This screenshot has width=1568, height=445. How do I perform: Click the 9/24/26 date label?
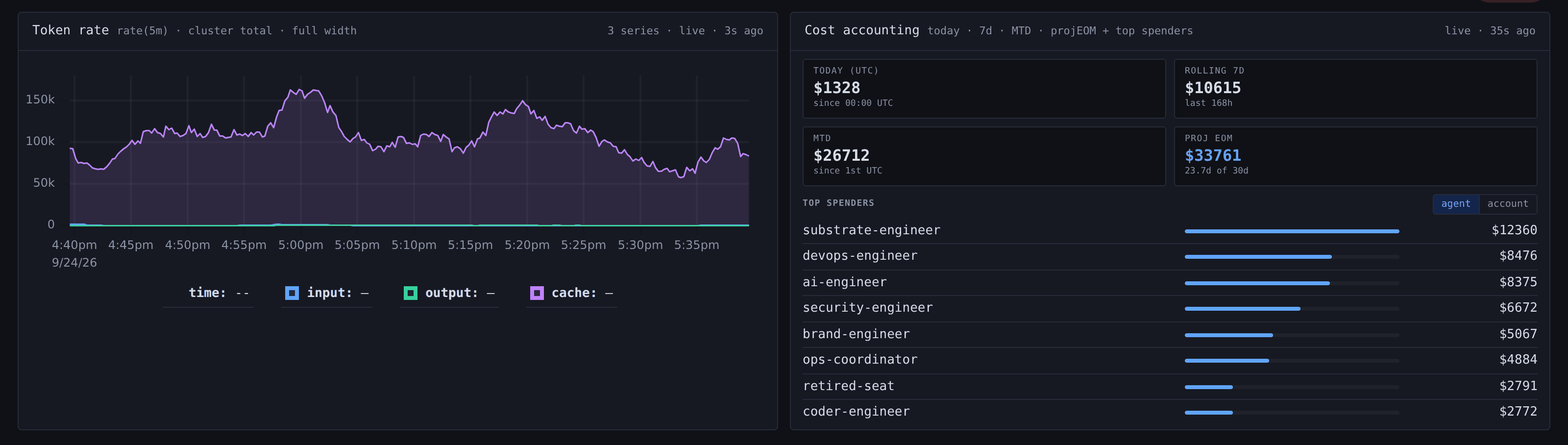tap(74, 262)
